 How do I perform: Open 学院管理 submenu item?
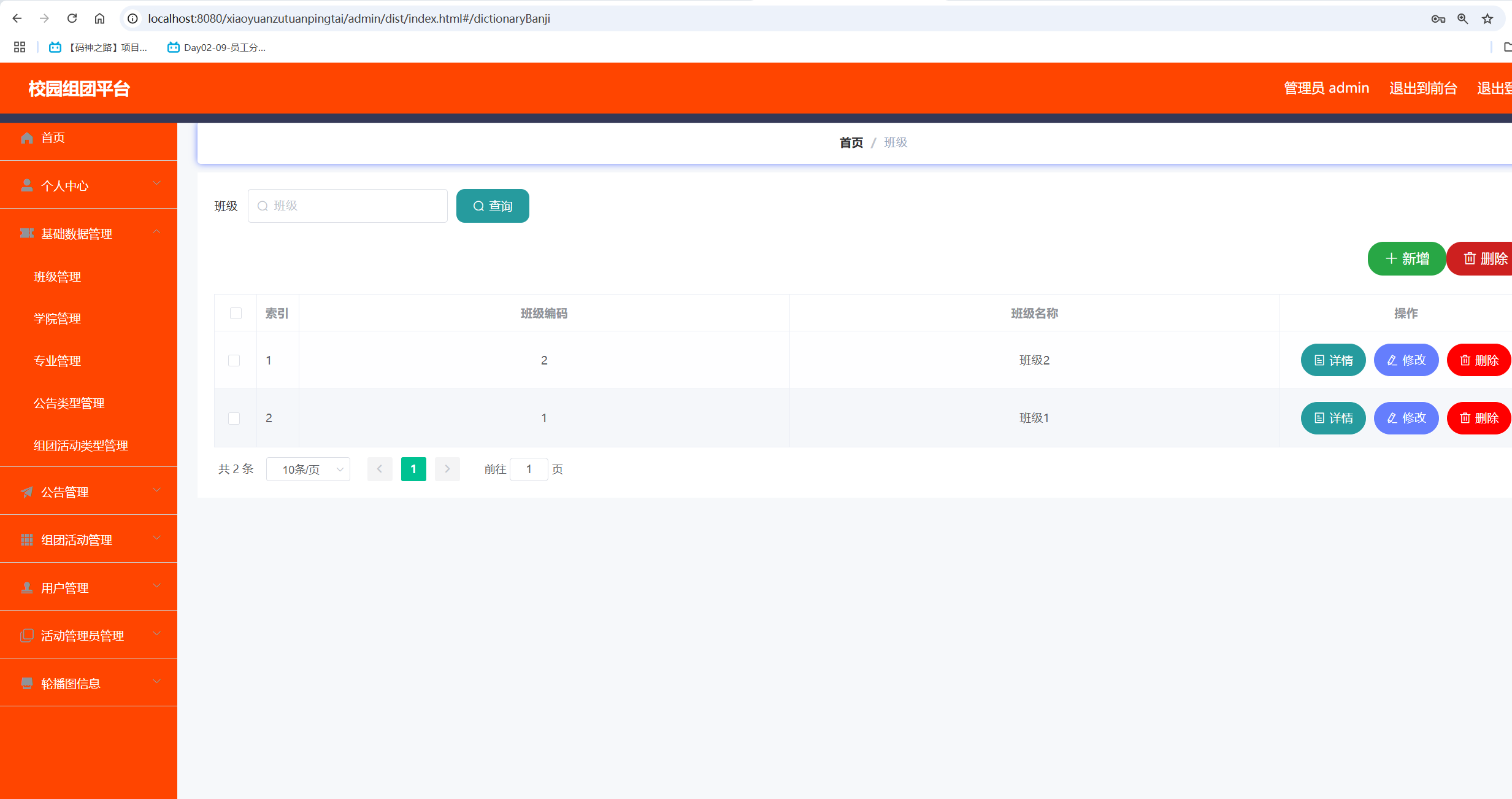pyautogui.click(x=58, y=318)
